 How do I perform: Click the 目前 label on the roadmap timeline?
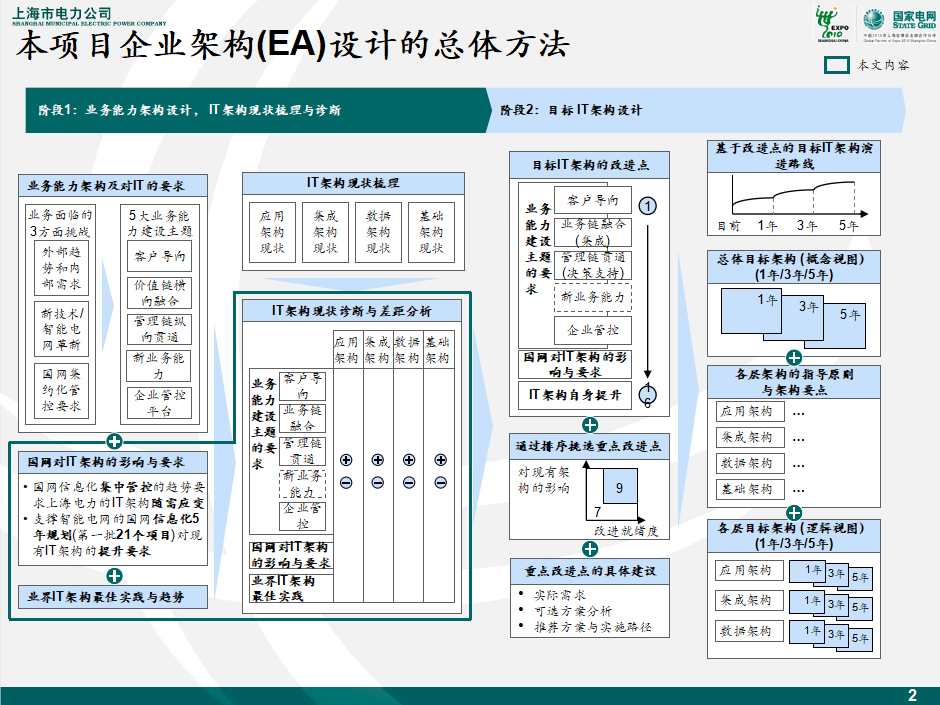click(x=729, y=226)
